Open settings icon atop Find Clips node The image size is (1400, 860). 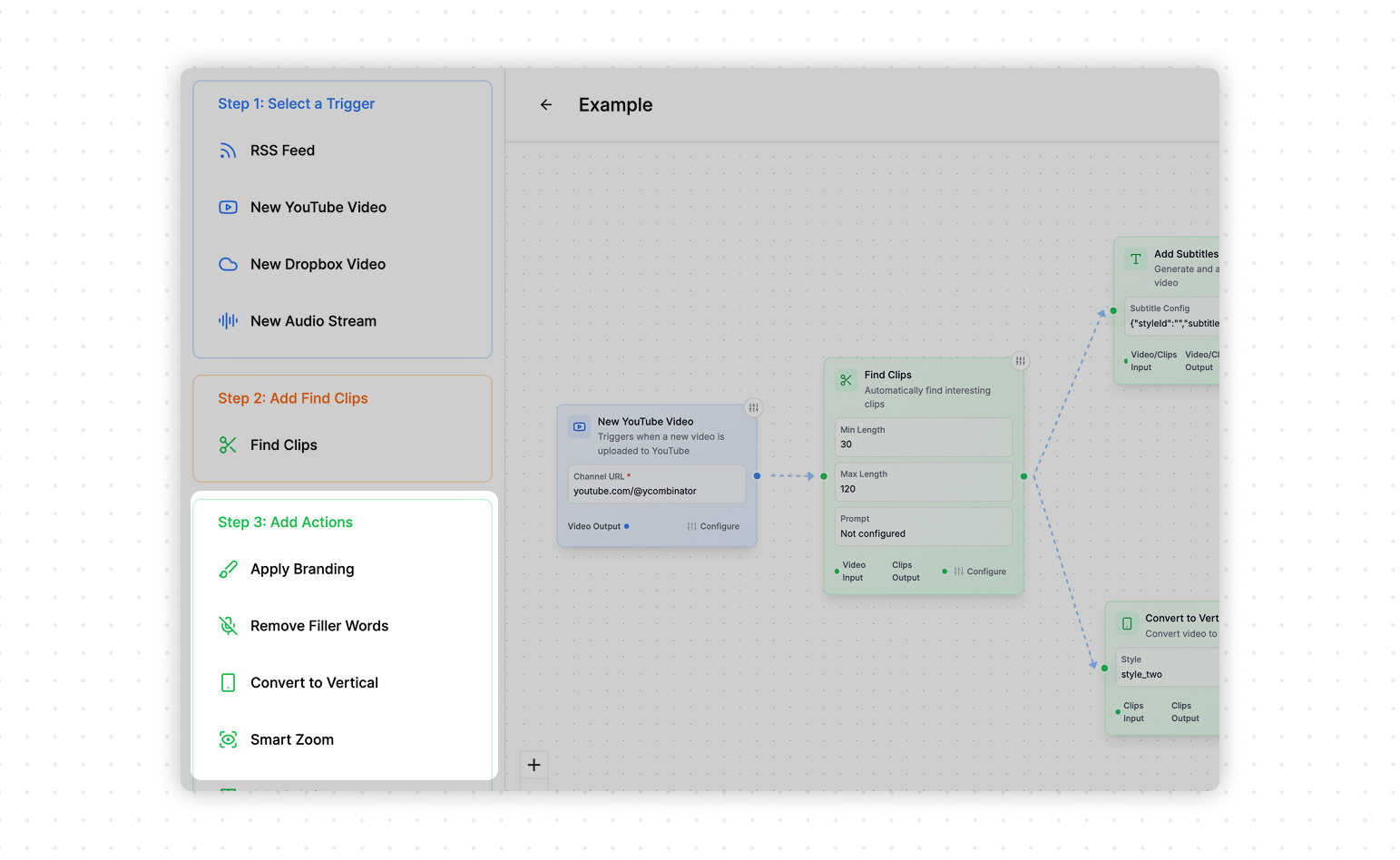pyautogui.click(x=1021, y=361)
